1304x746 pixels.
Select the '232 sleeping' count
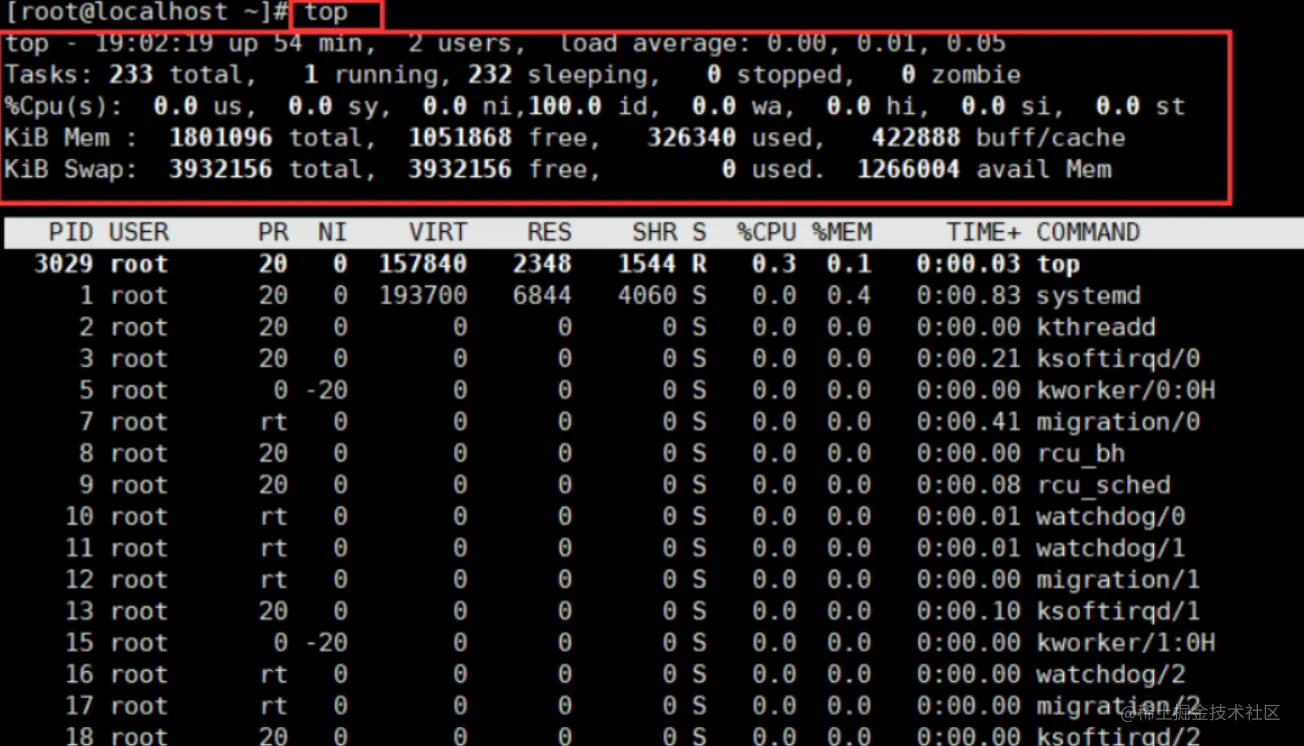pyautogui.click(x=559, y=75)
